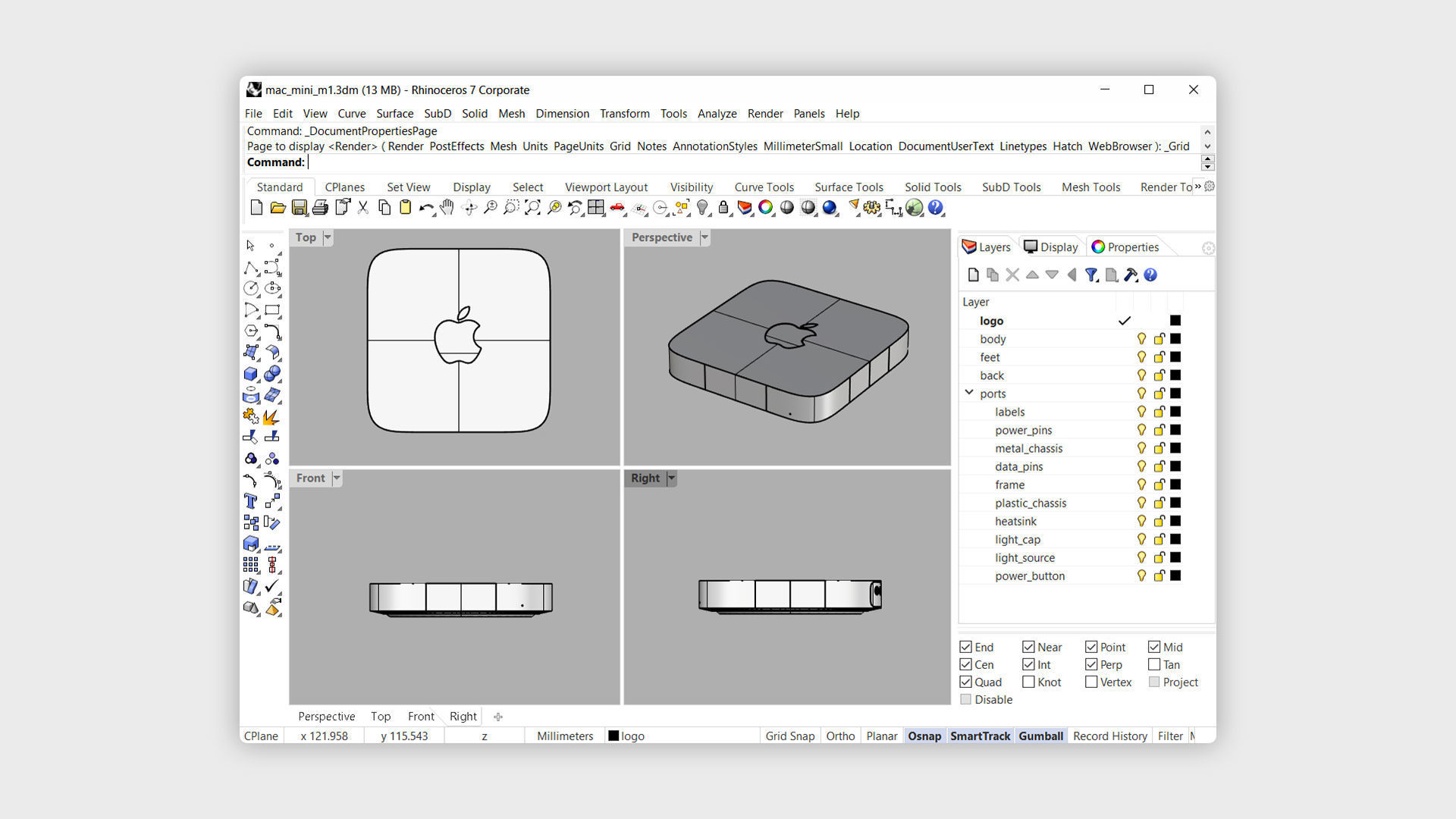Switch to the Front viewport tab at bottom
The width and height of the screenshot is (1456, 819).
[421, 717]
